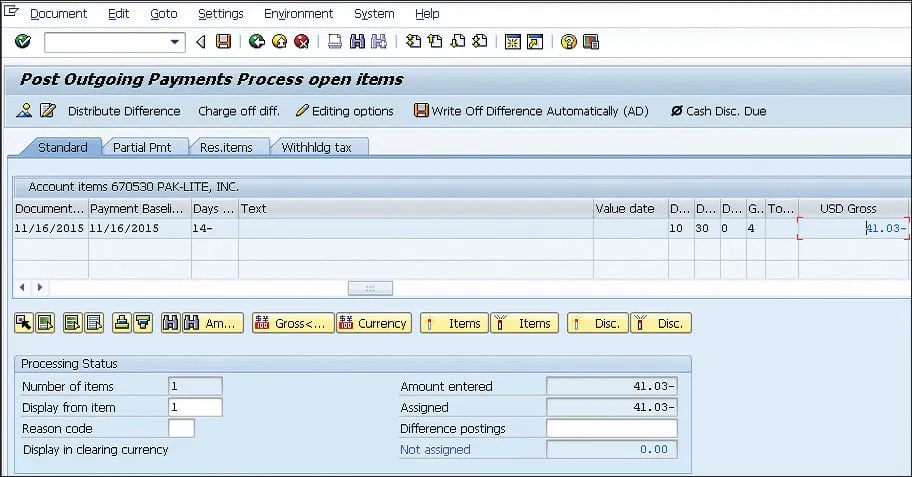Image resolution: width=912 pixels, height=477 pixels.
Task: Click the red Cancel icon in toolbar
Action: click(300, 42)
